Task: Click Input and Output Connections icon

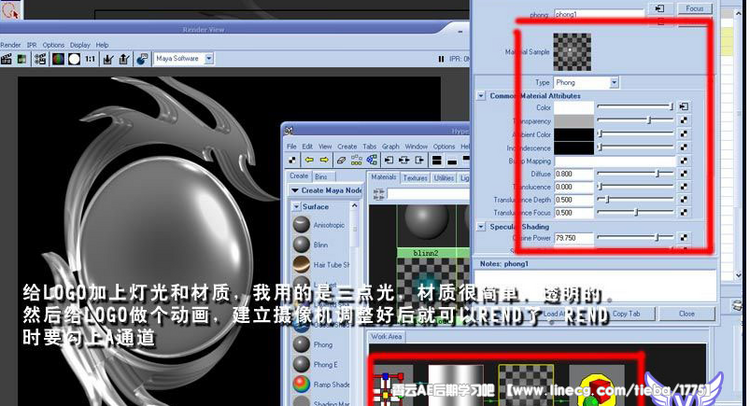Action: point(404,160)
